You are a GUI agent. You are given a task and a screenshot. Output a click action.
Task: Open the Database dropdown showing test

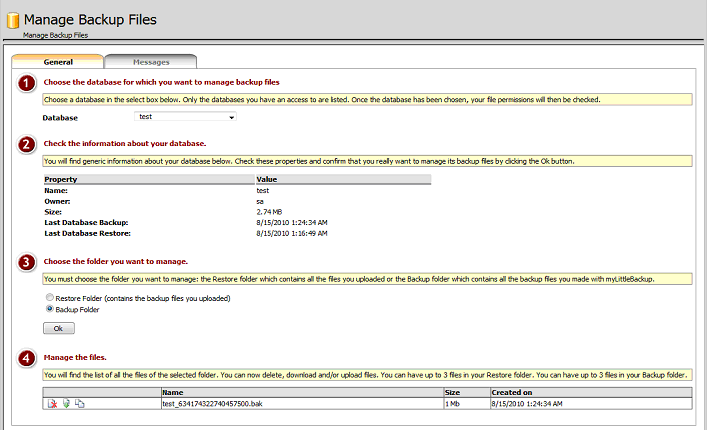[185, 117]
